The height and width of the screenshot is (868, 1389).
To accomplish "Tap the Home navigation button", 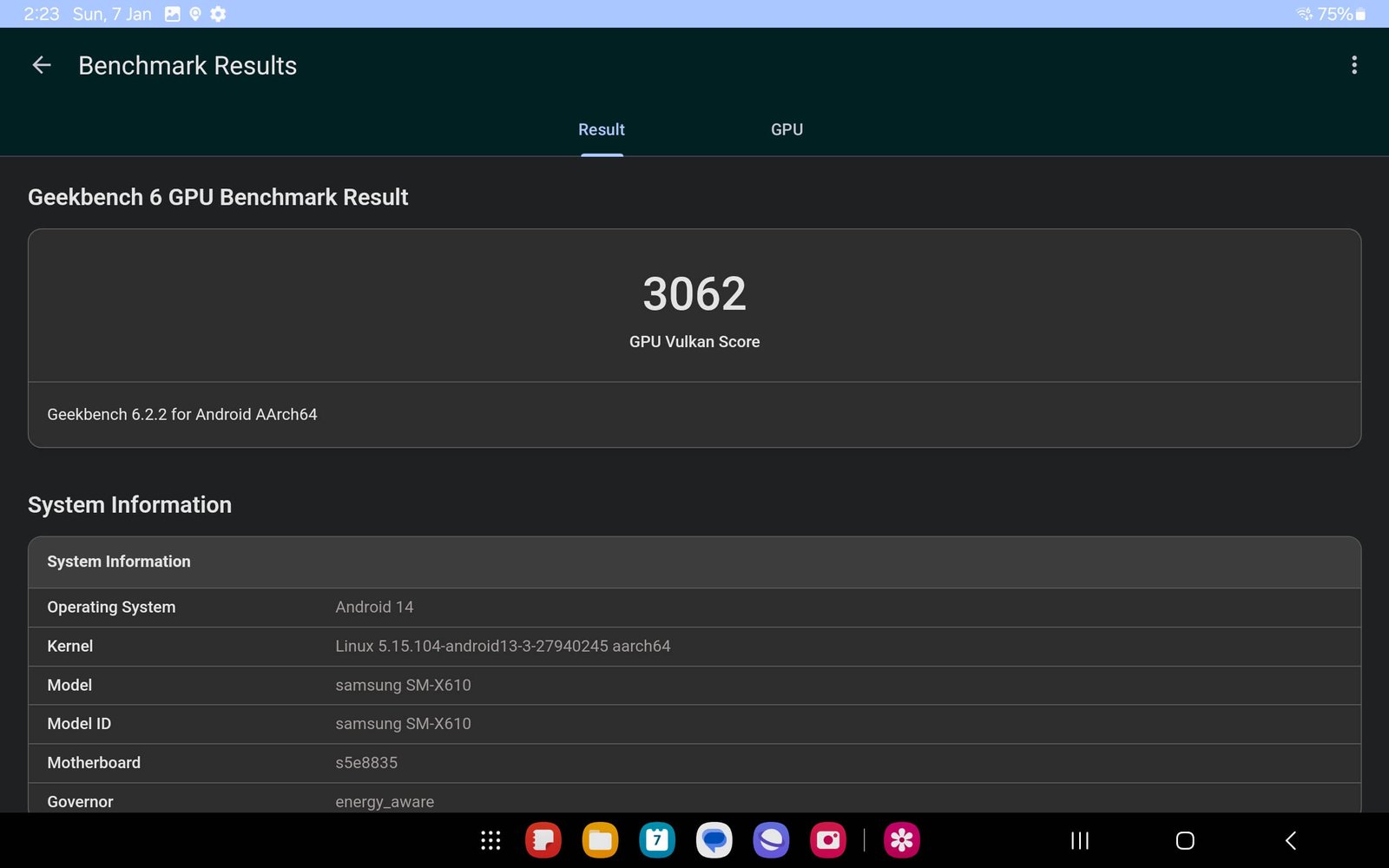I will point(1185,840).
